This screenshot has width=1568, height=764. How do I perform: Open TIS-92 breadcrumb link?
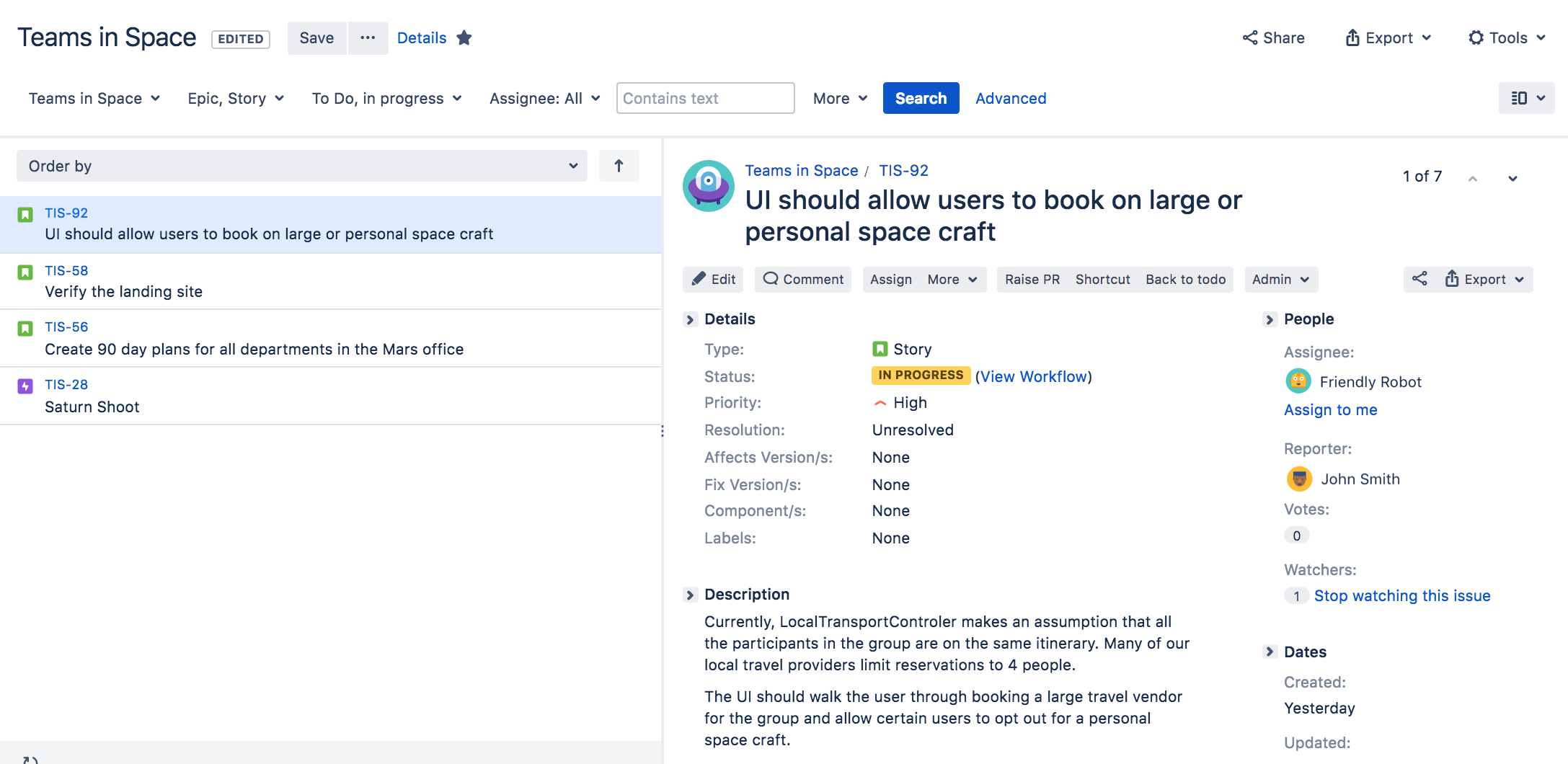(x=903, y=170)
